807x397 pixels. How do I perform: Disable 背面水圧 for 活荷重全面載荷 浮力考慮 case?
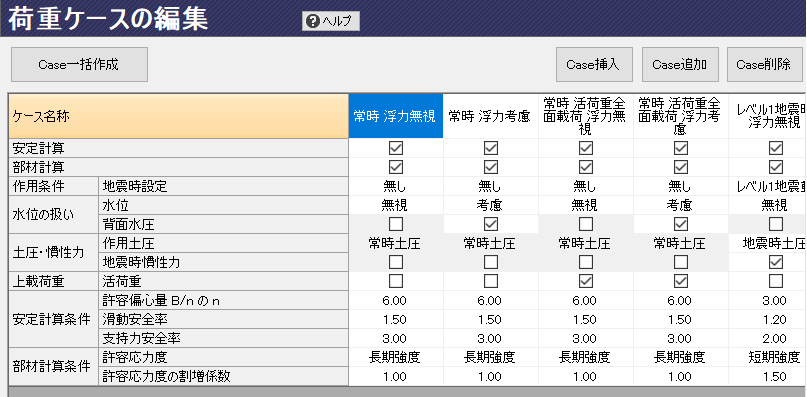click(681, 224)
